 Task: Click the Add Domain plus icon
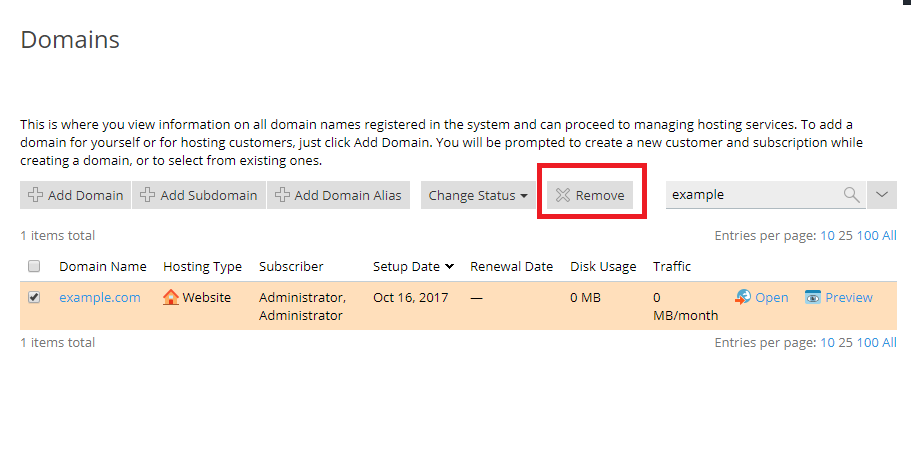(x=35, y=196)
